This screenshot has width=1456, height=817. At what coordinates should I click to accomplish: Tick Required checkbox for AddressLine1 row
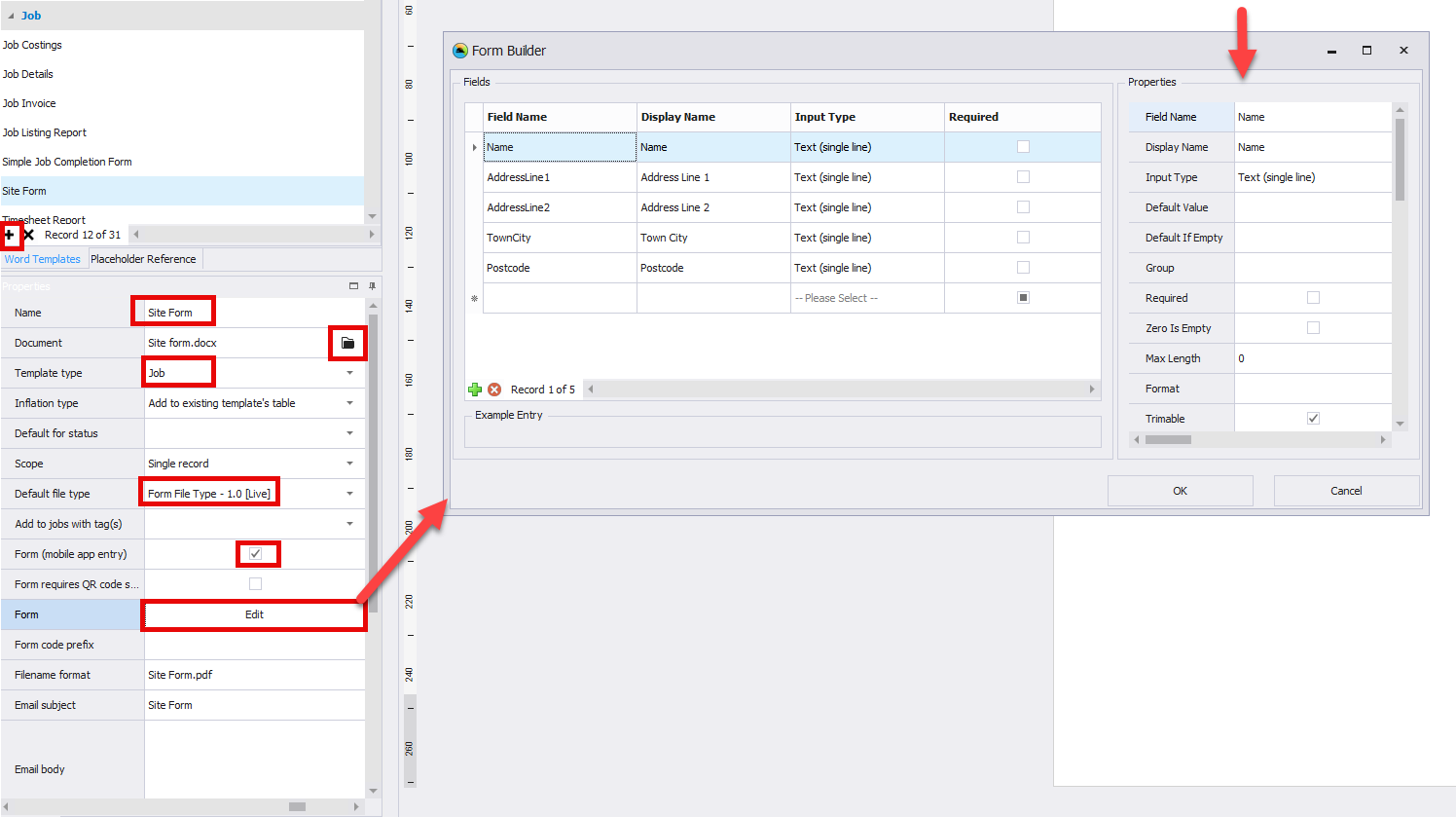pyautogui.click(x=1023, y=177)
